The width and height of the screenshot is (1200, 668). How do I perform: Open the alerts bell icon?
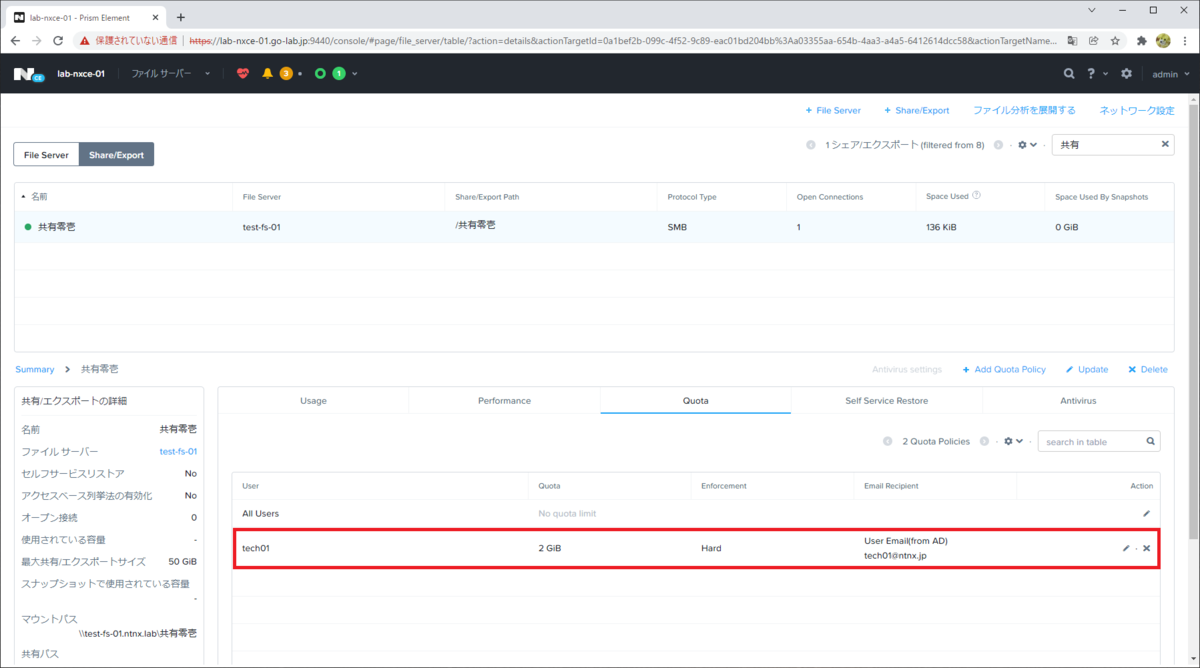click(x=267, y=73)
